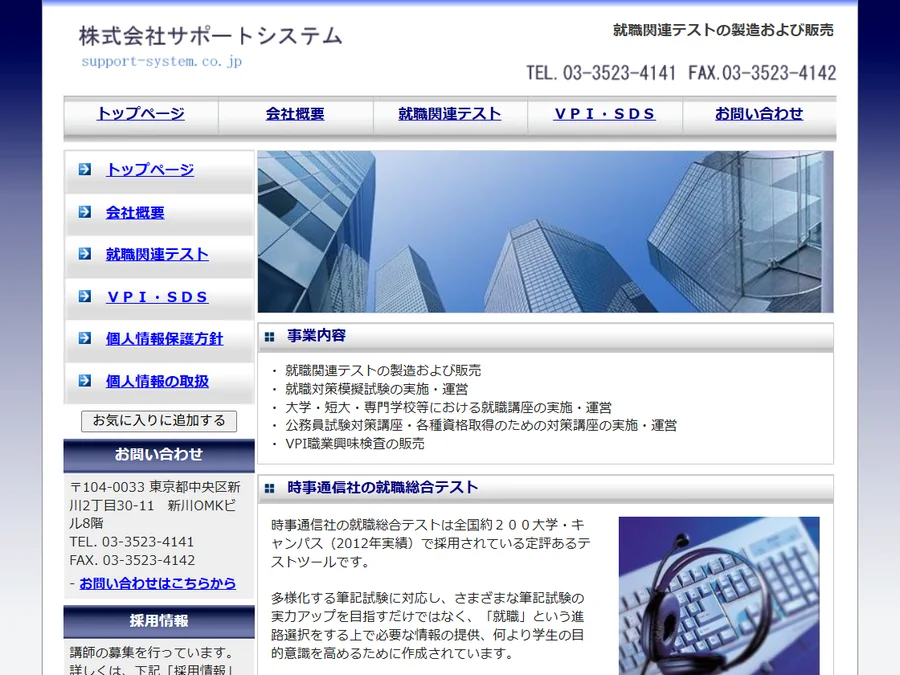Open 個人情報の取扱 link in sidebar
The width and height of the screenshot is (900, 675).
tap(157, 381)
